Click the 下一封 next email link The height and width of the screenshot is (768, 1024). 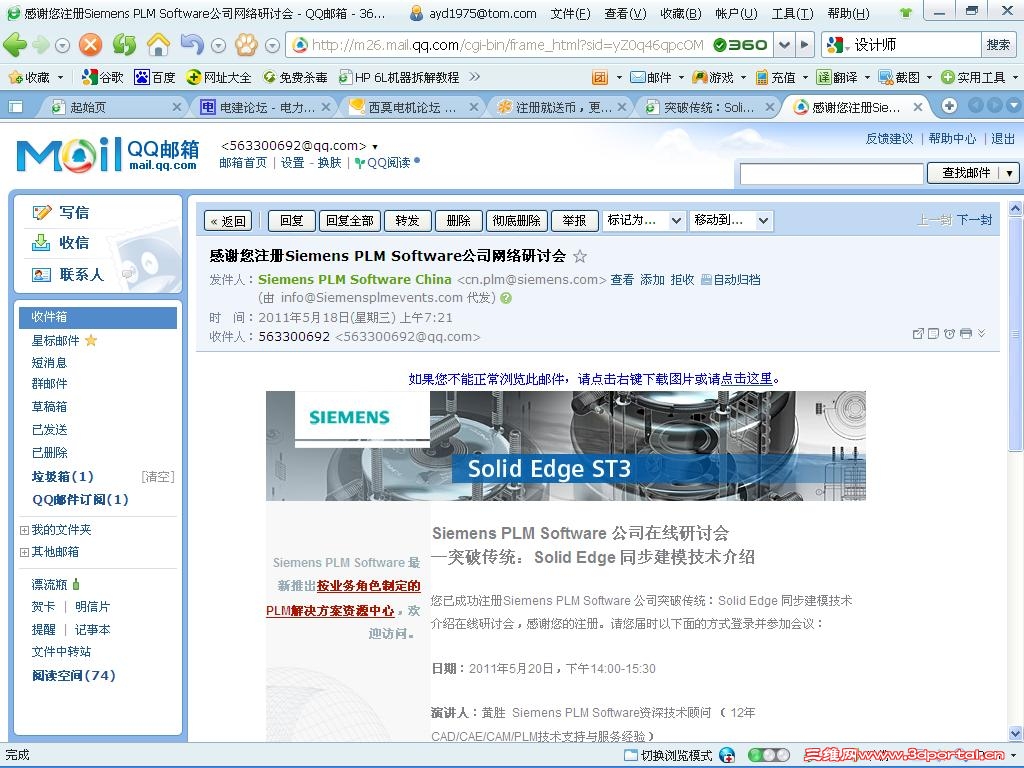[x=974, y=220]
